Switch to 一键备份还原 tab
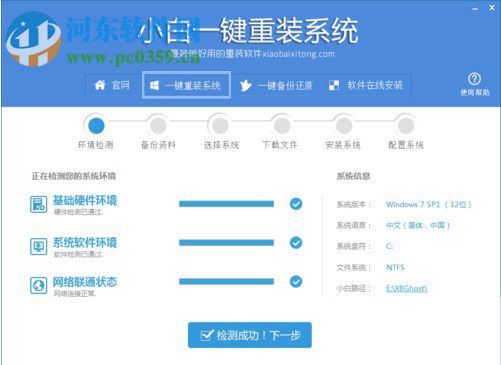This screenshot has width=501, height=365. pos(277,85)
